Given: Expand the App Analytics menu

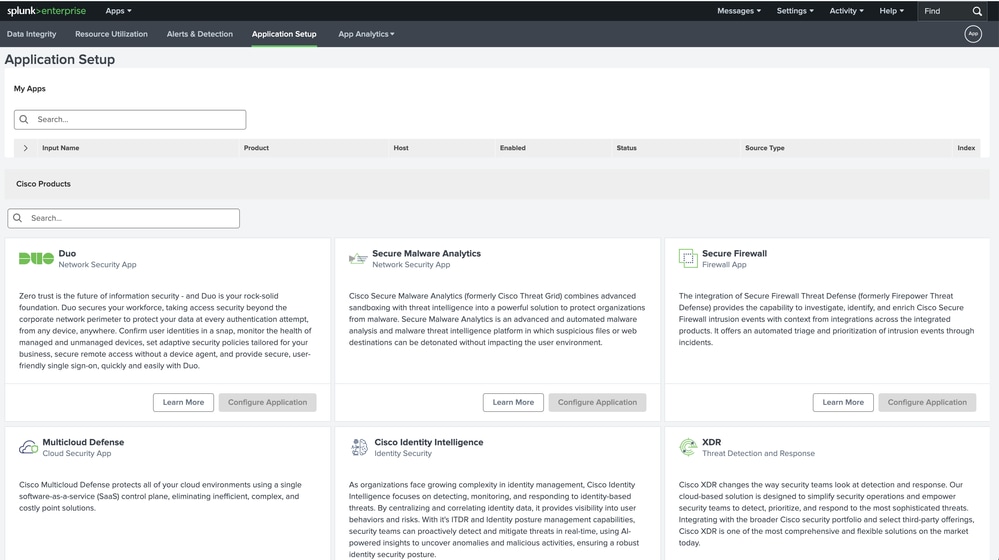Looking at the screenshot, I should [366, 34].
